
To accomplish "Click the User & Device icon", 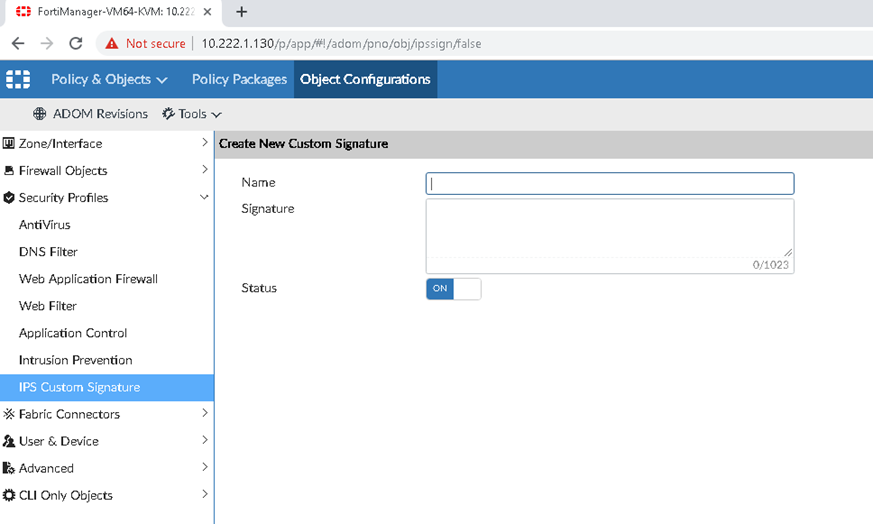I will point(9,441).
